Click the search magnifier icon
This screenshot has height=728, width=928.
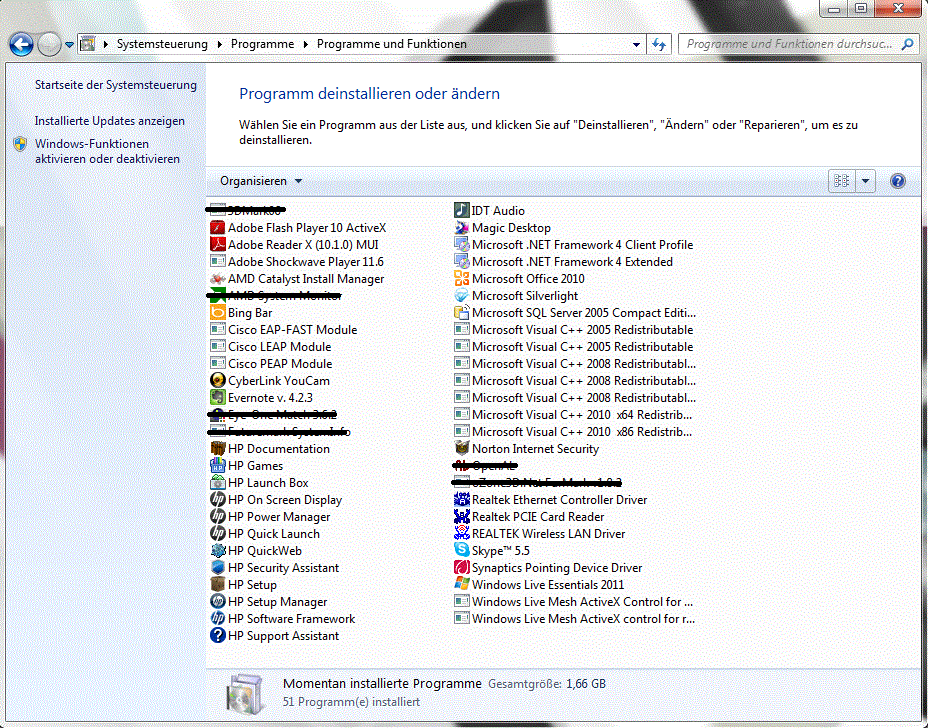point(907,44)
